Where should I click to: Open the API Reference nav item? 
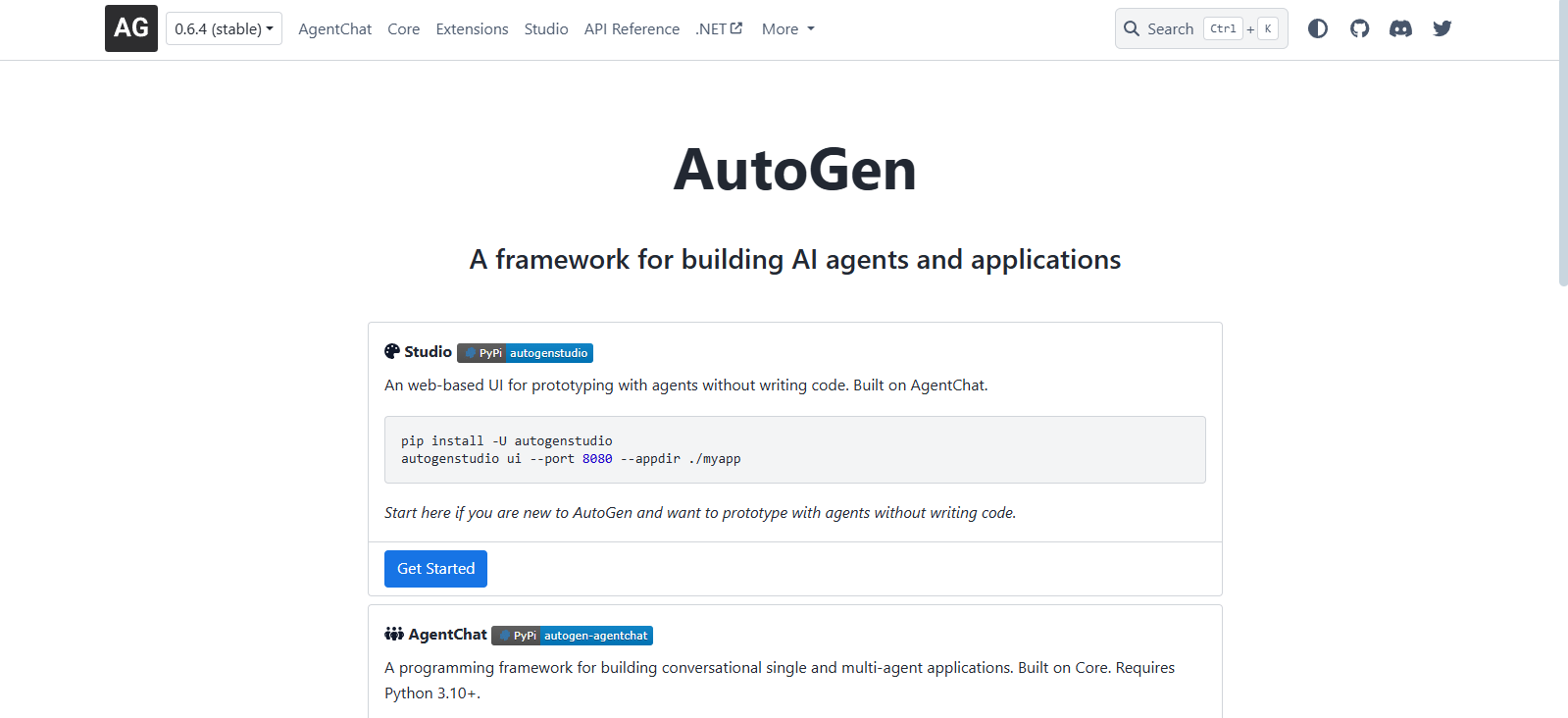click(632, 29)
